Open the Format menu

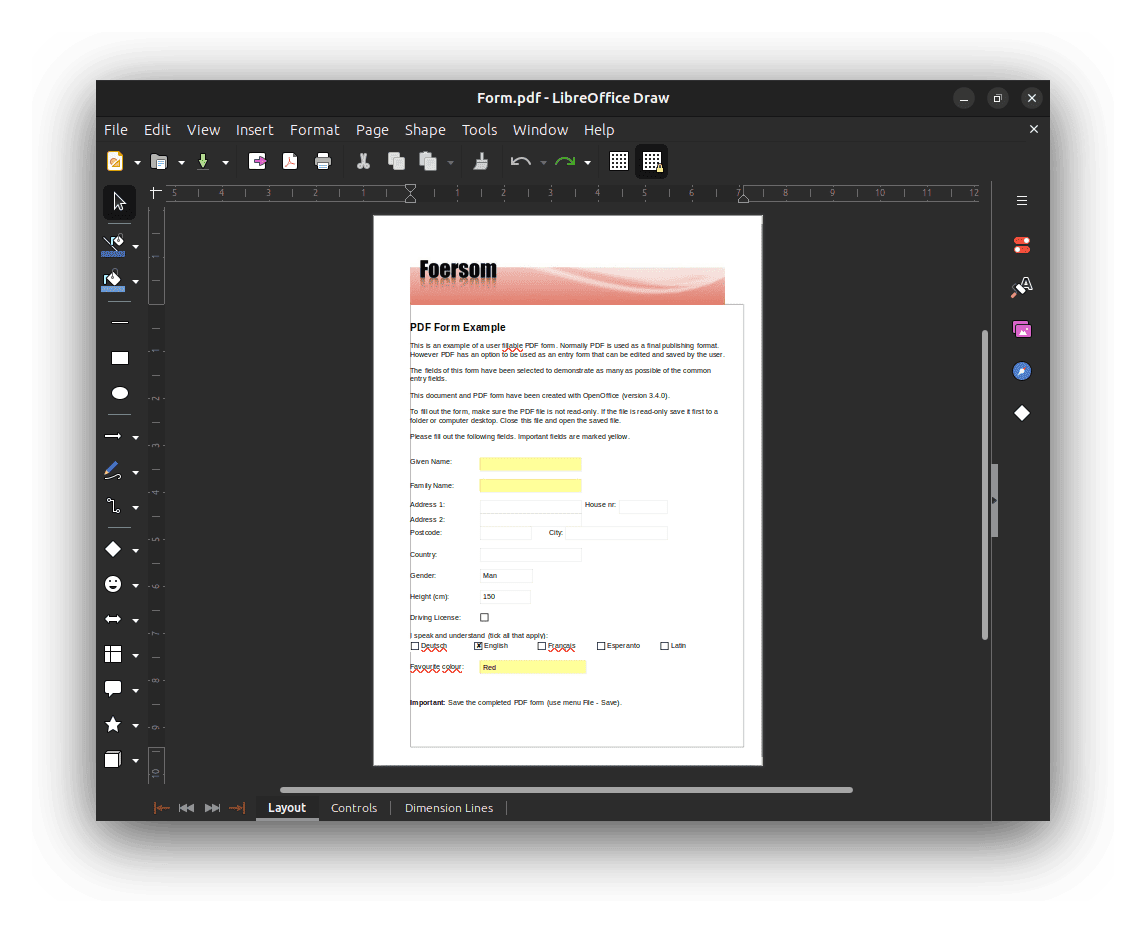pyautogui.click(x=314, y=130)
